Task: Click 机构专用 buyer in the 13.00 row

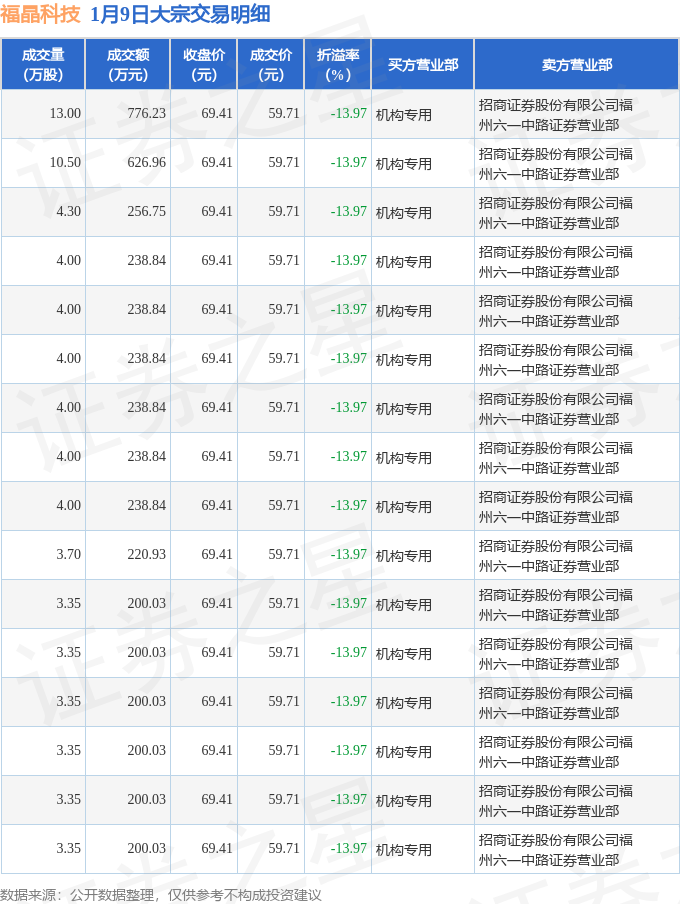Action: tap(404, 114)
